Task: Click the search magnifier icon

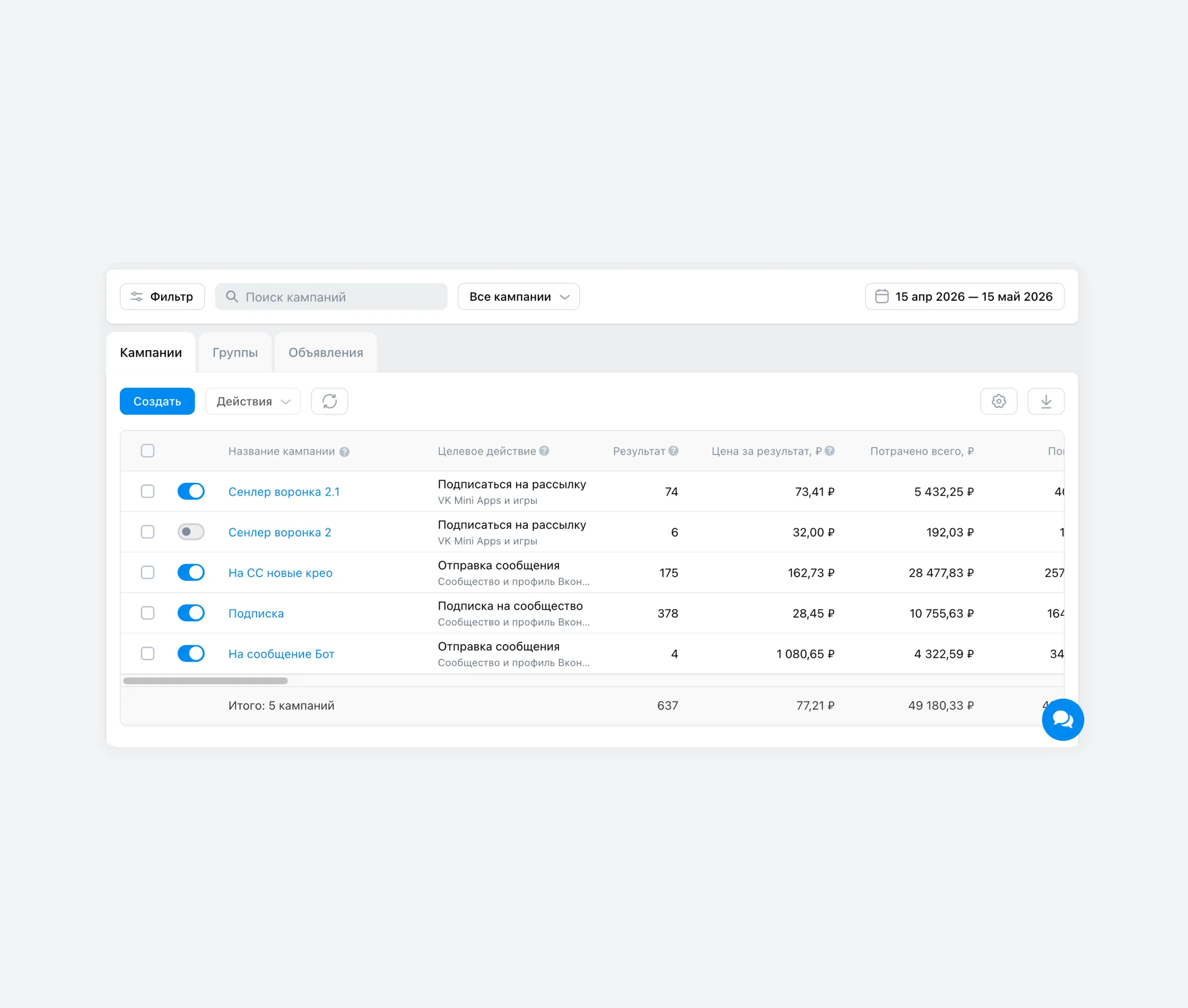Action: pos(231,297)
